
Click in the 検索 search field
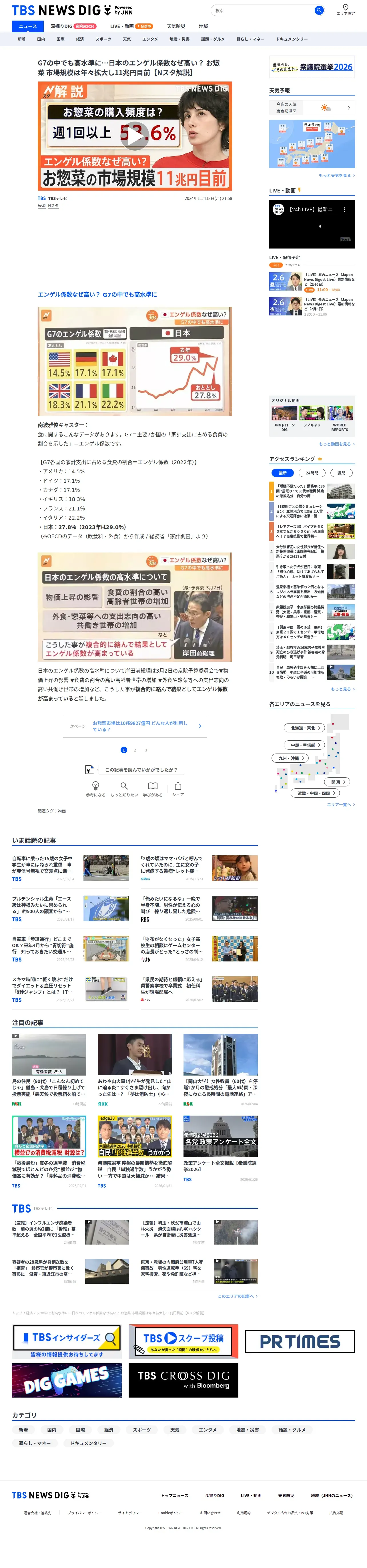tap(263, 10)
